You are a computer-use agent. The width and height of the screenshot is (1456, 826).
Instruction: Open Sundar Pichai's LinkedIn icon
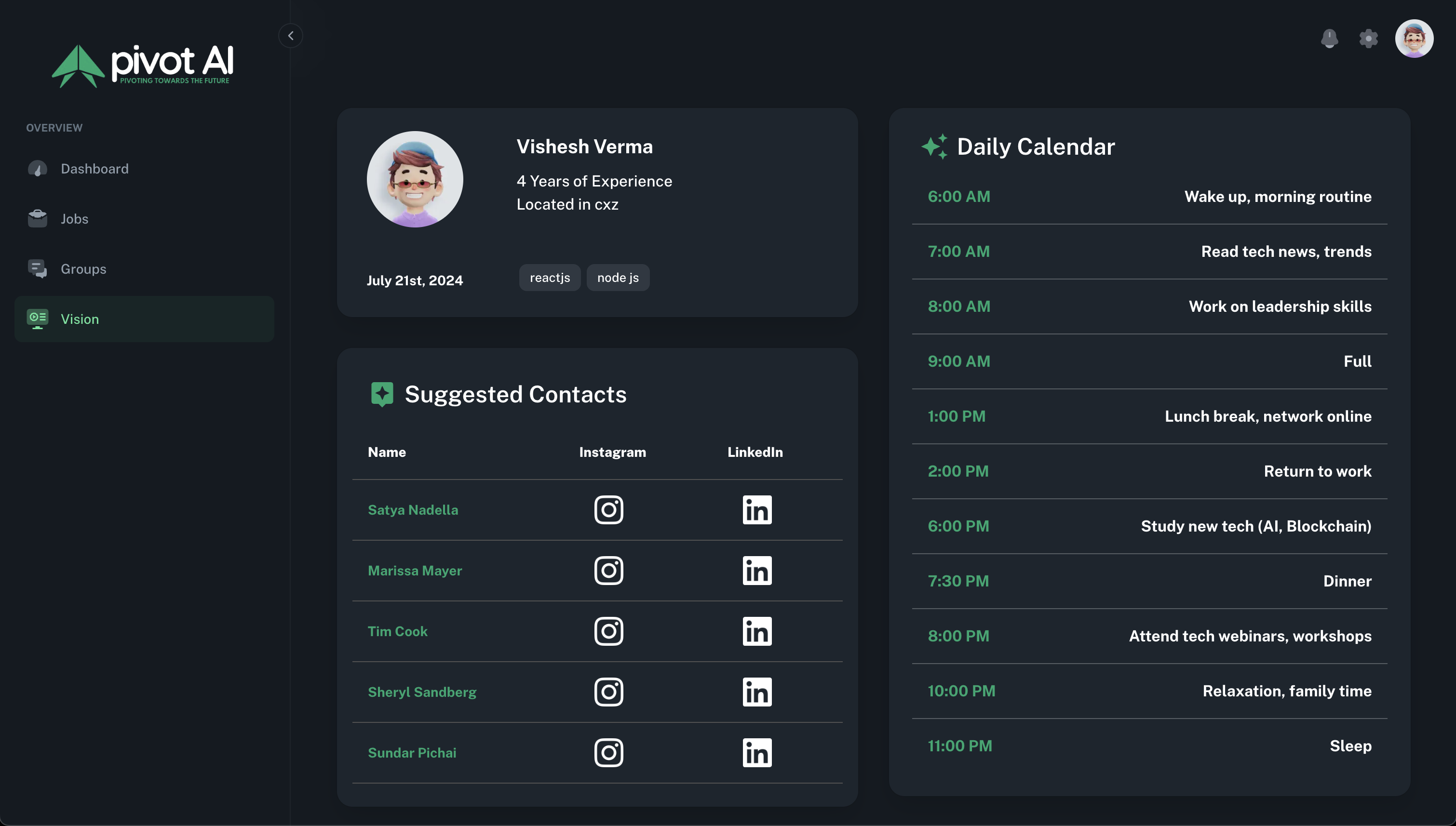click(757, 752)
